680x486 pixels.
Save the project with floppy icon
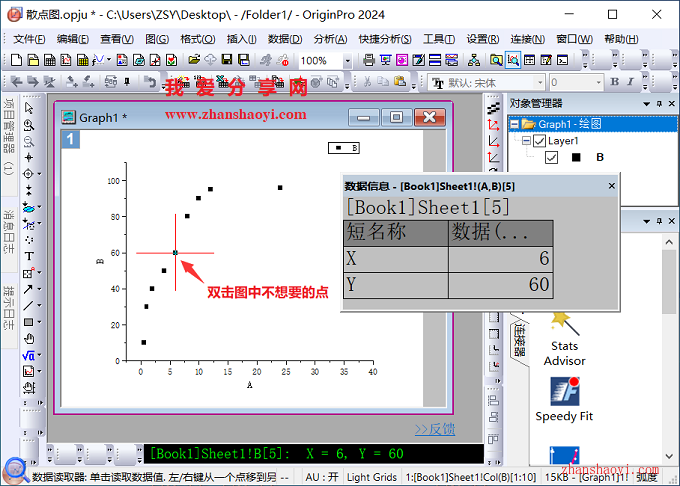point(227,60)
